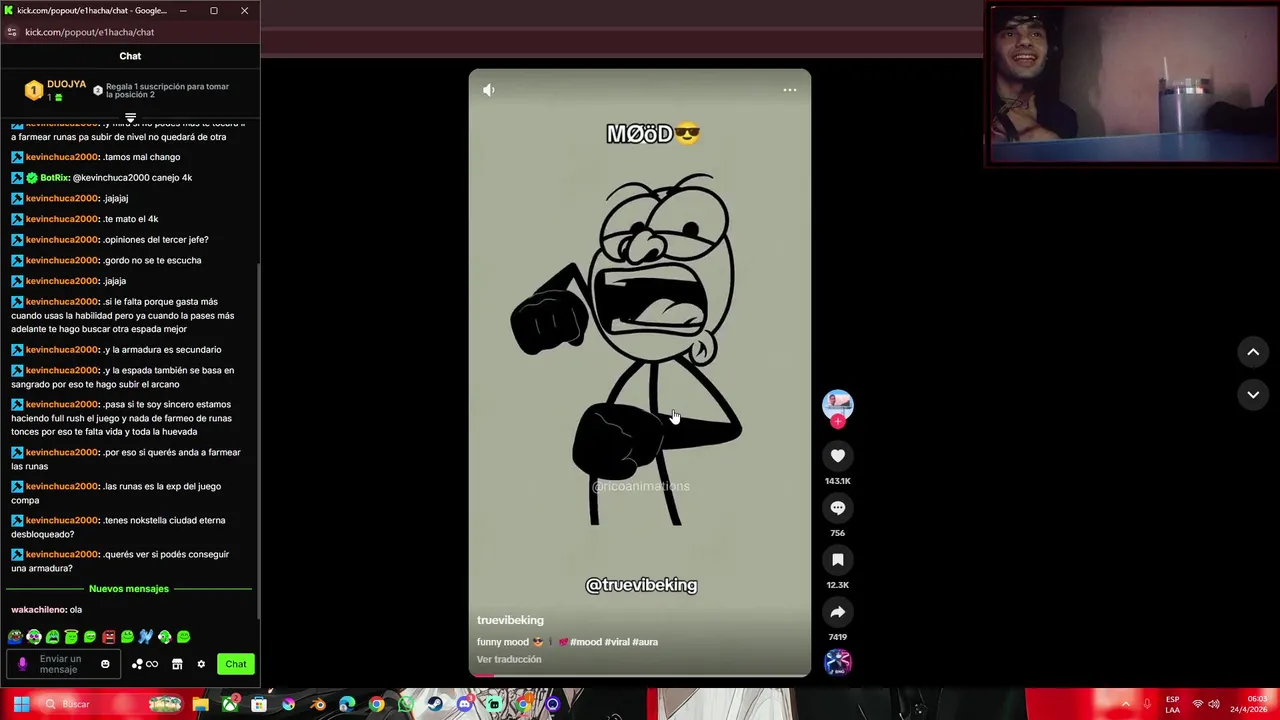Image resolution: width=1280 pixels, height=720 pixels.
Task: Click the Regala 1 suscripción prompt
Action: [x=161, y=90]
